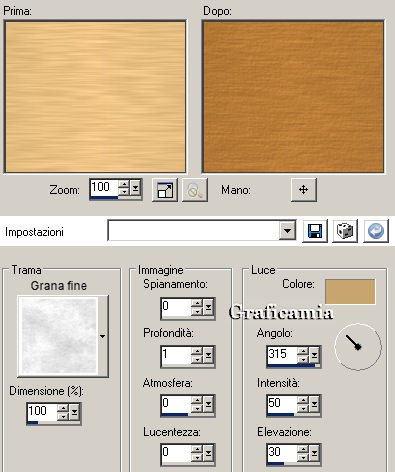The height and width of the screenshot is (472, 395).
Task: Click the randomize parameters dice icon
Action: pos(345,231)
